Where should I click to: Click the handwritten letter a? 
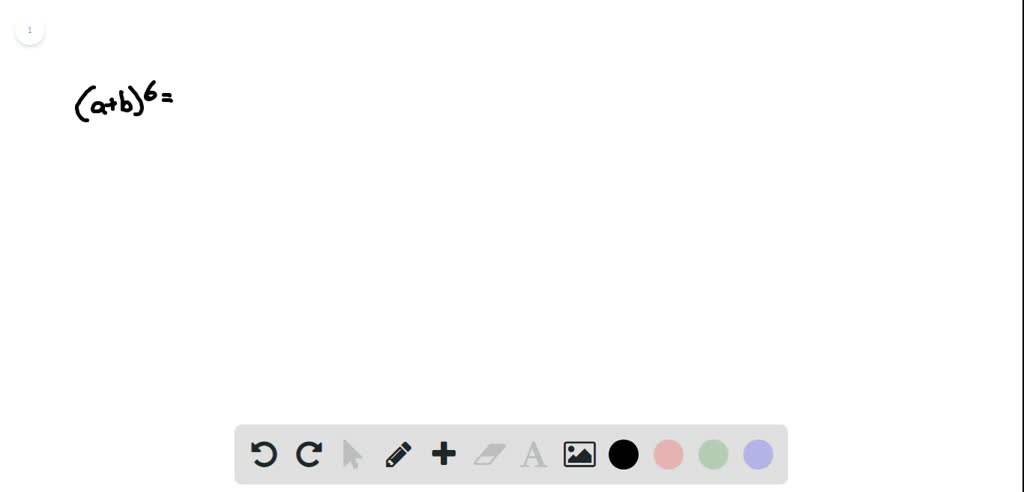[x=98, y=107]
